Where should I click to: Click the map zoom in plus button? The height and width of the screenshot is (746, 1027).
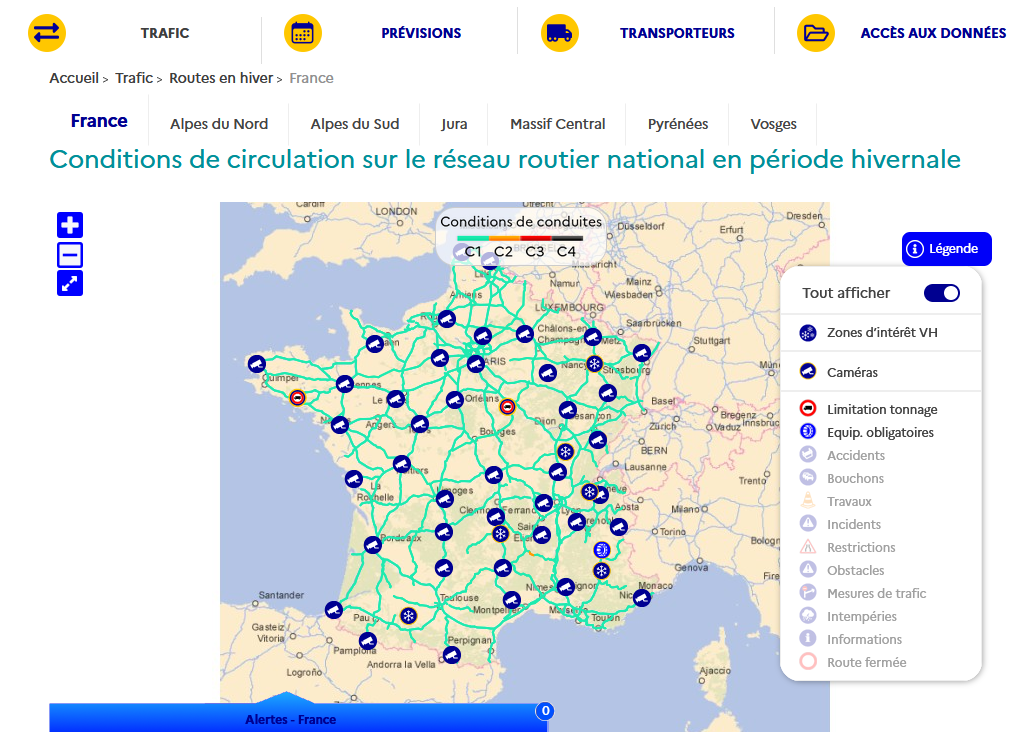pos(70,225)
